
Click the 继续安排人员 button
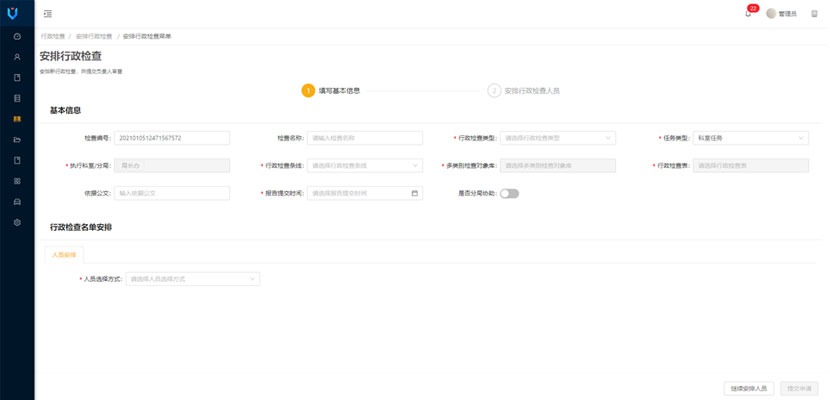[749, 388]
